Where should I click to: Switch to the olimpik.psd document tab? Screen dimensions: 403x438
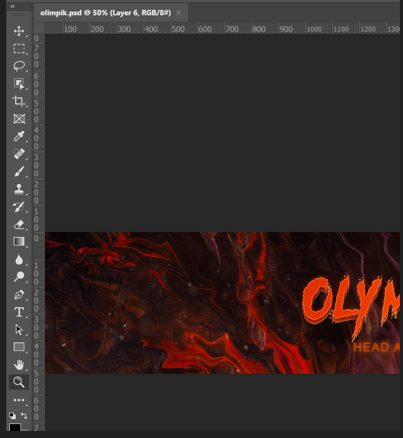(105, 13)
